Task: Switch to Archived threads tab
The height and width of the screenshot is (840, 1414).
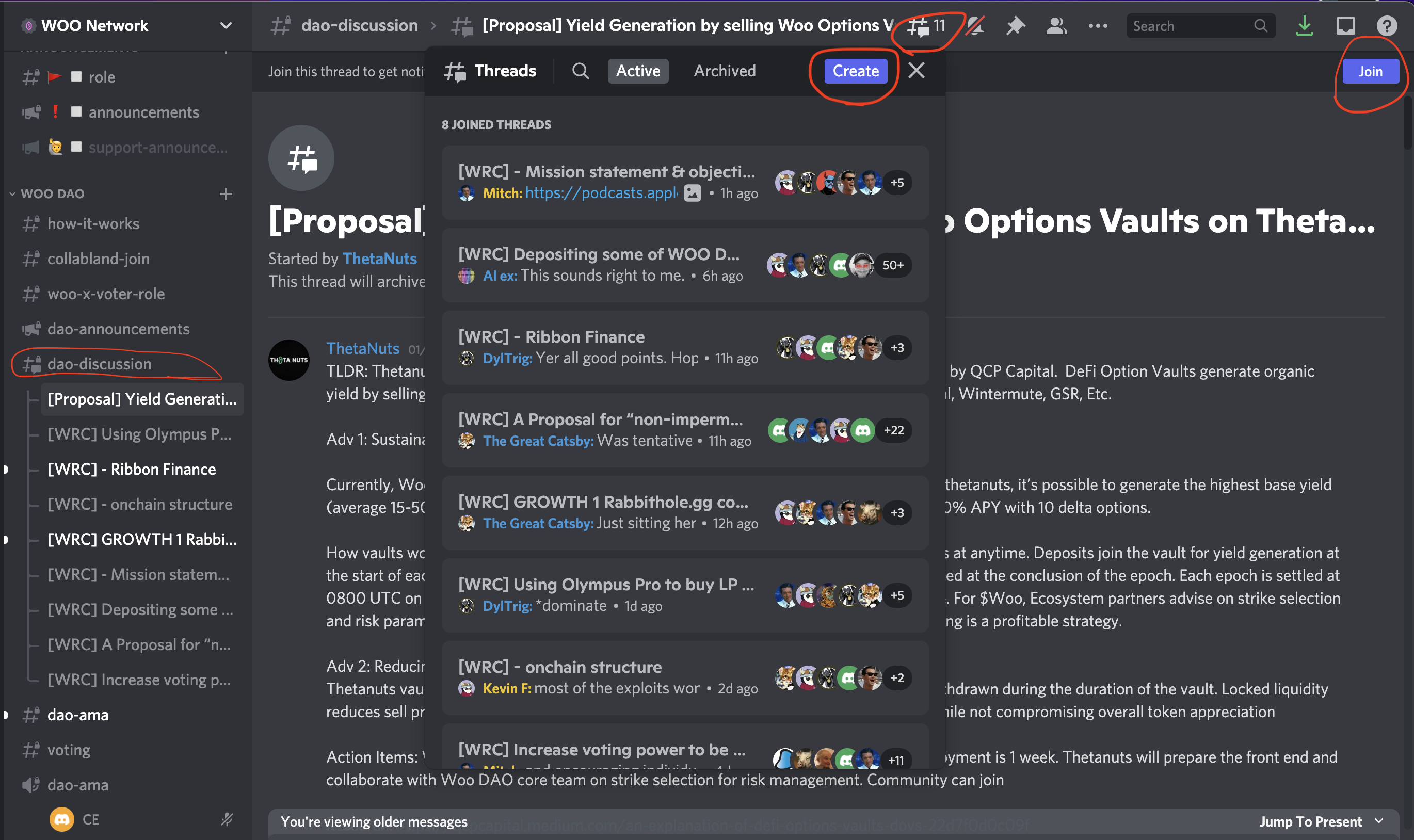Action: [725, 71]
